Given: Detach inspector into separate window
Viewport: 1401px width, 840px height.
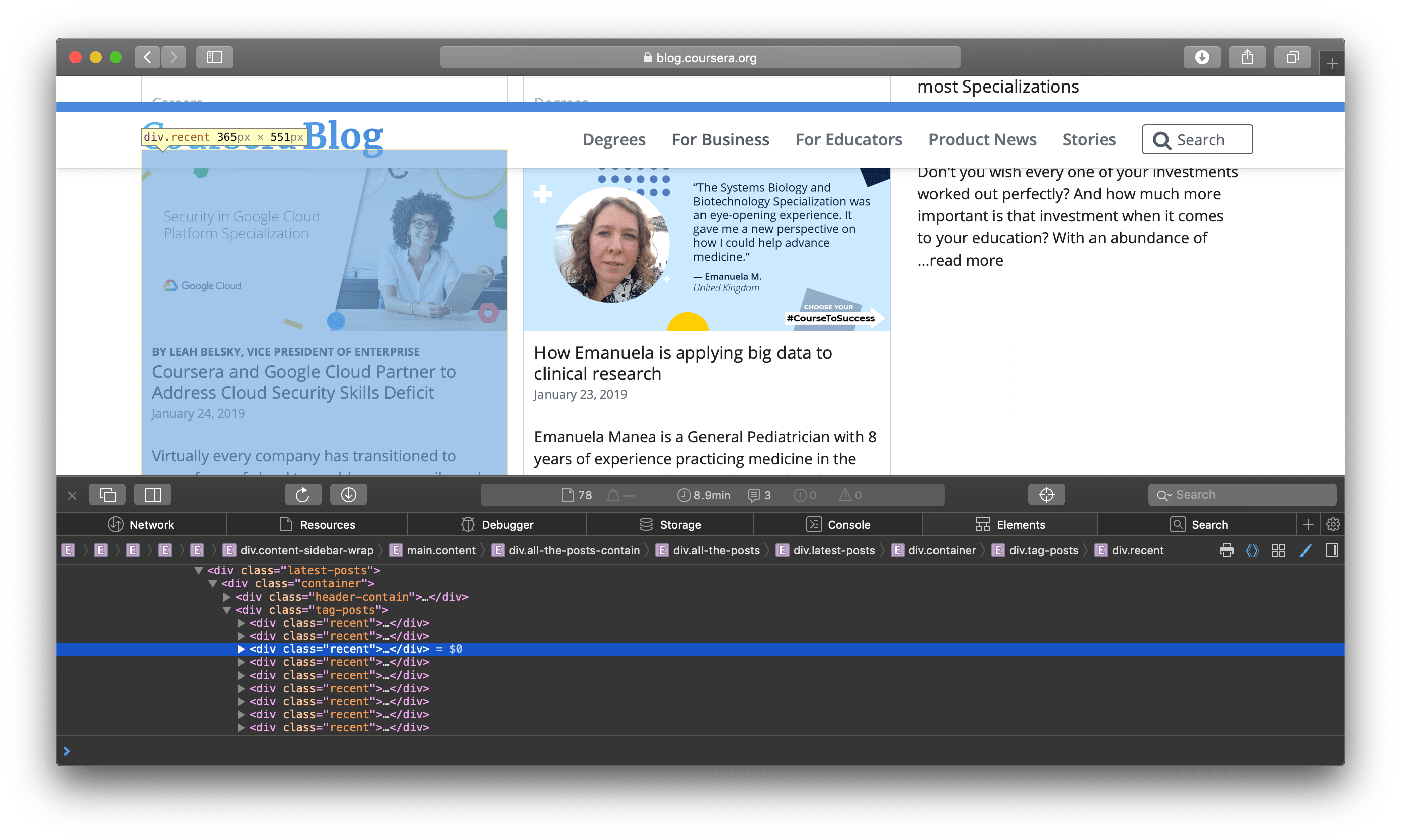Looking at the screenshot, I should pyautogui.click(x=108, y=495).
